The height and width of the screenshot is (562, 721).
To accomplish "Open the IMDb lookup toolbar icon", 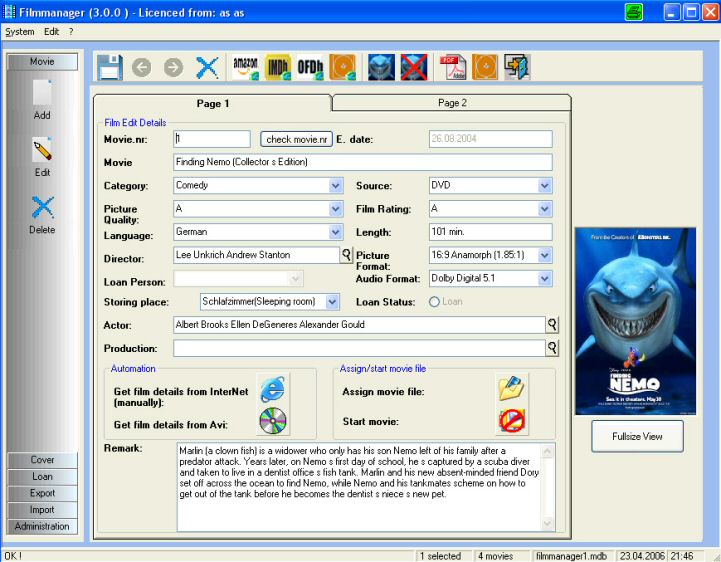I will pyautogui.click(x=277, y=67).
